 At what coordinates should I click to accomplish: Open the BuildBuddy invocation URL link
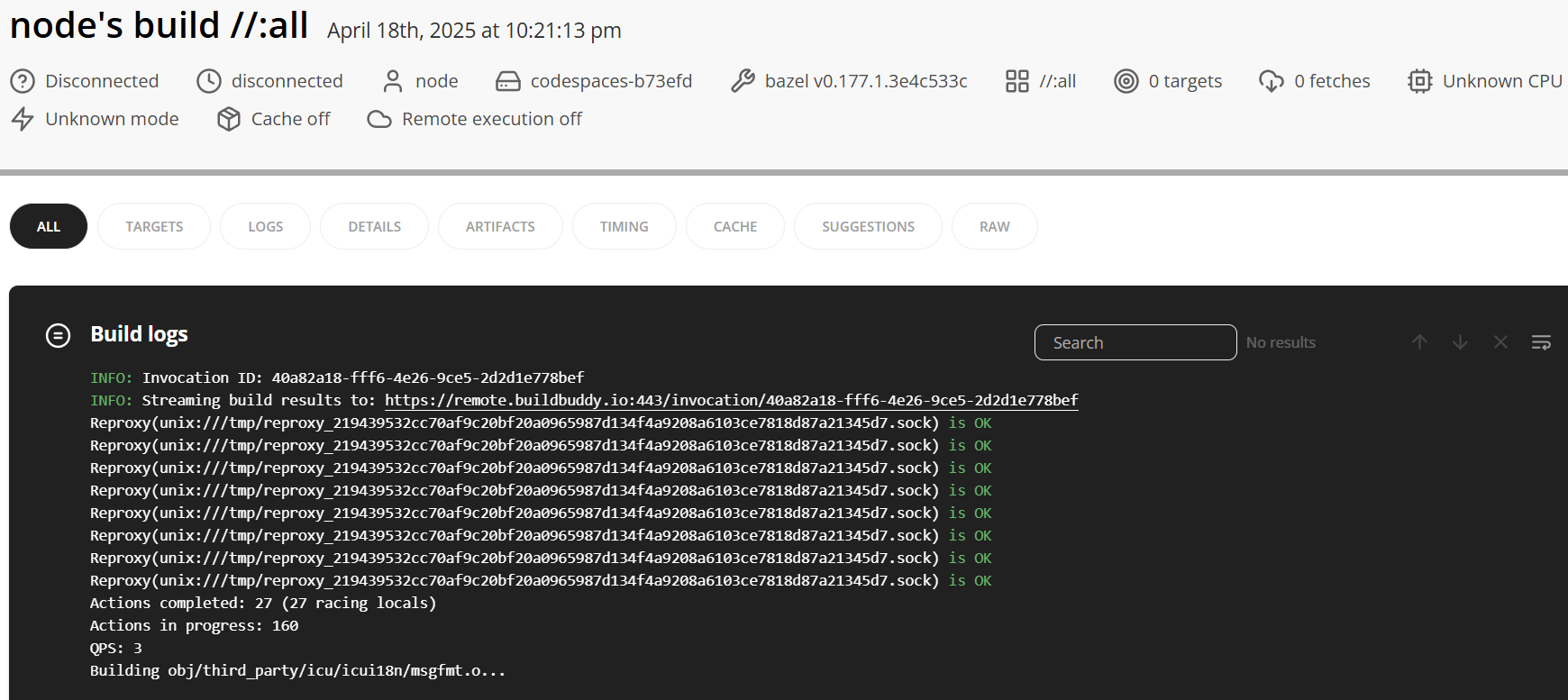[731, 400]
